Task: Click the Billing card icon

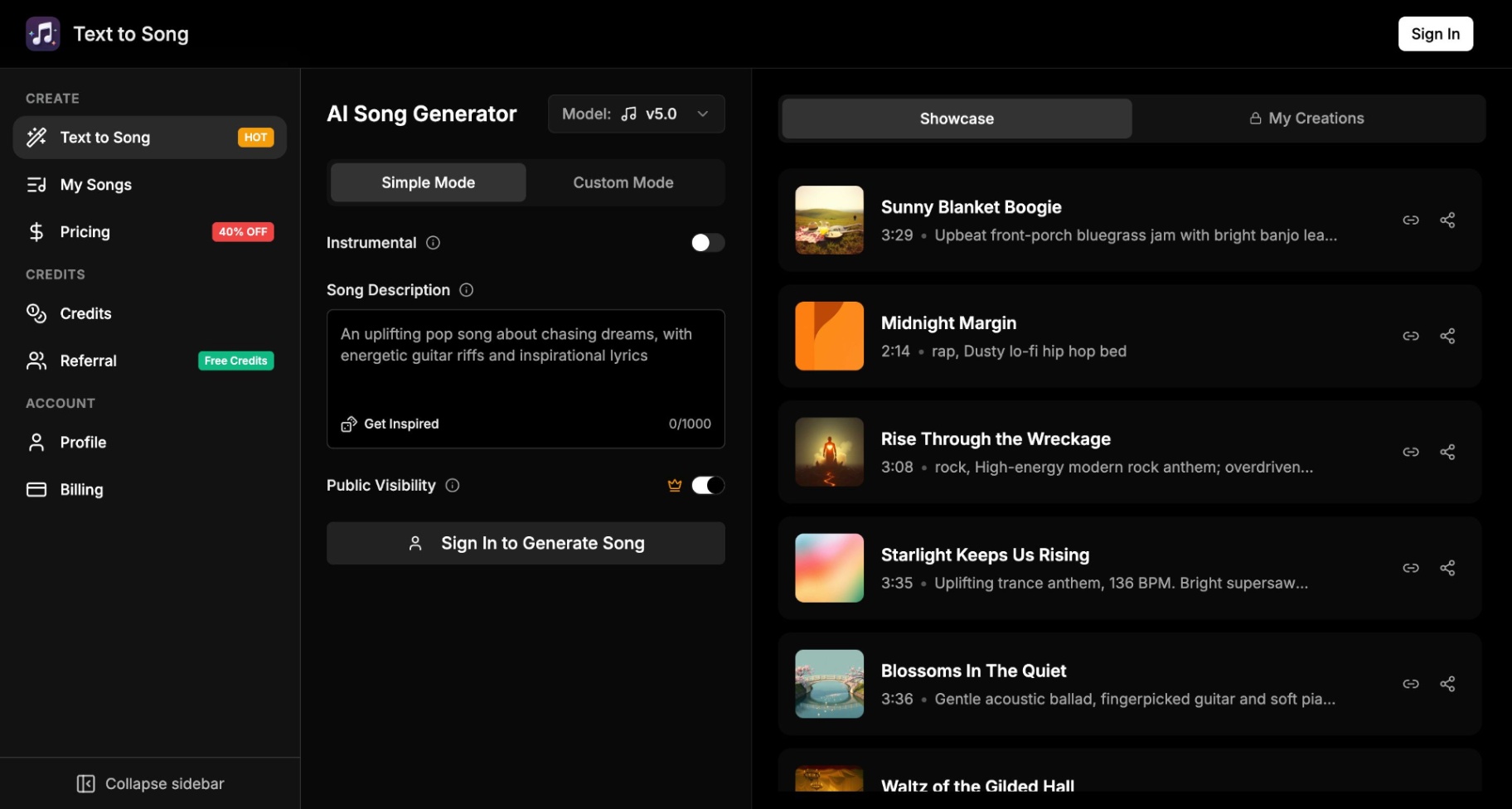Action: tap(36, 489)
